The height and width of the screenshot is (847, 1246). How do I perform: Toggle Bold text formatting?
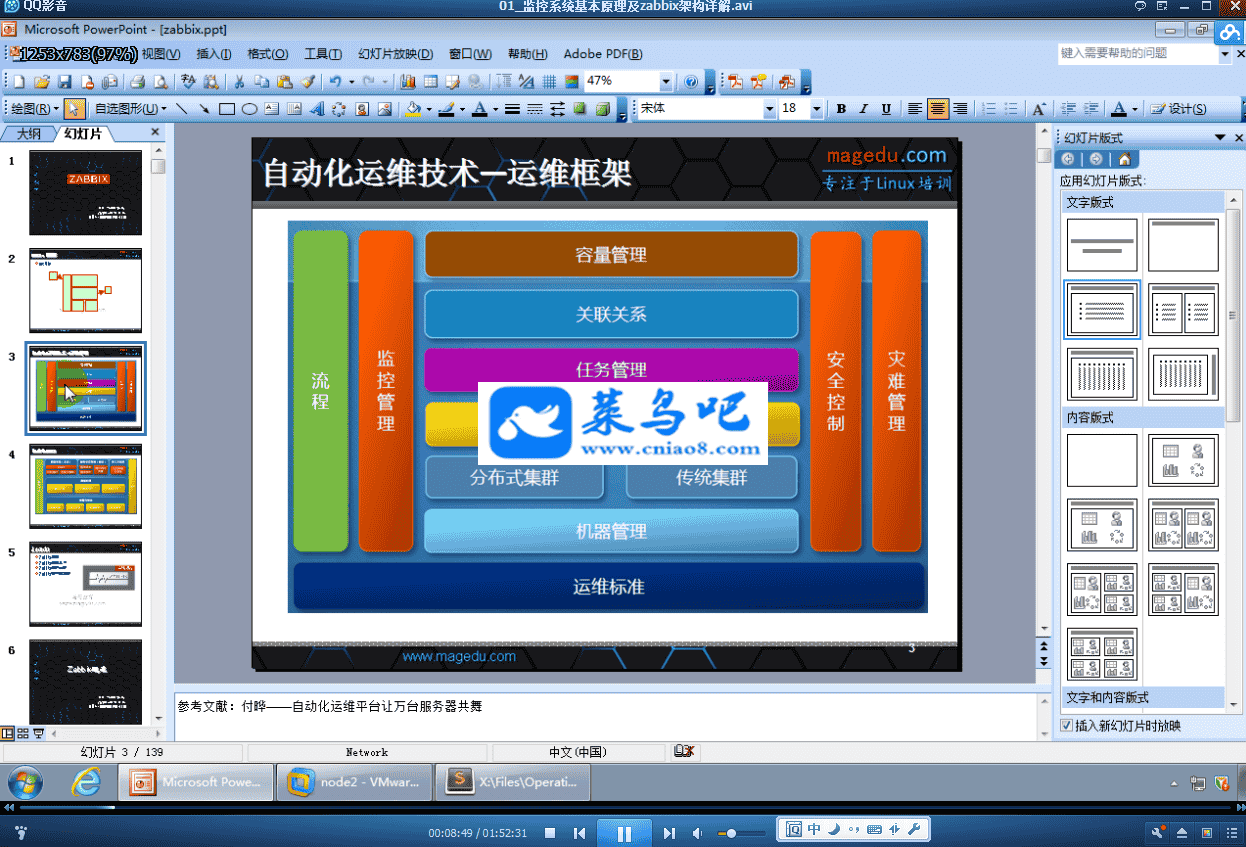tap(841, 109)
